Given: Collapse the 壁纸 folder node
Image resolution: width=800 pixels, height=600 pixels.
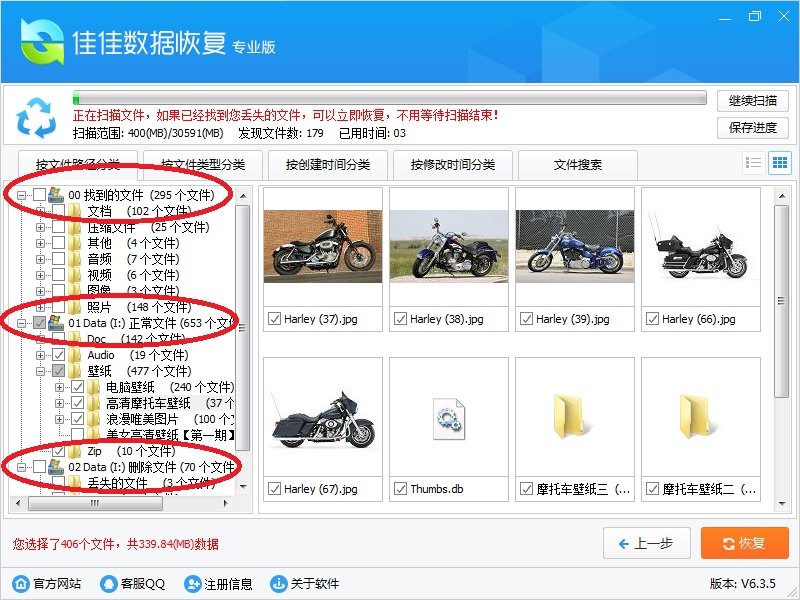Looking at the screenshot, I should click(40, 371).
